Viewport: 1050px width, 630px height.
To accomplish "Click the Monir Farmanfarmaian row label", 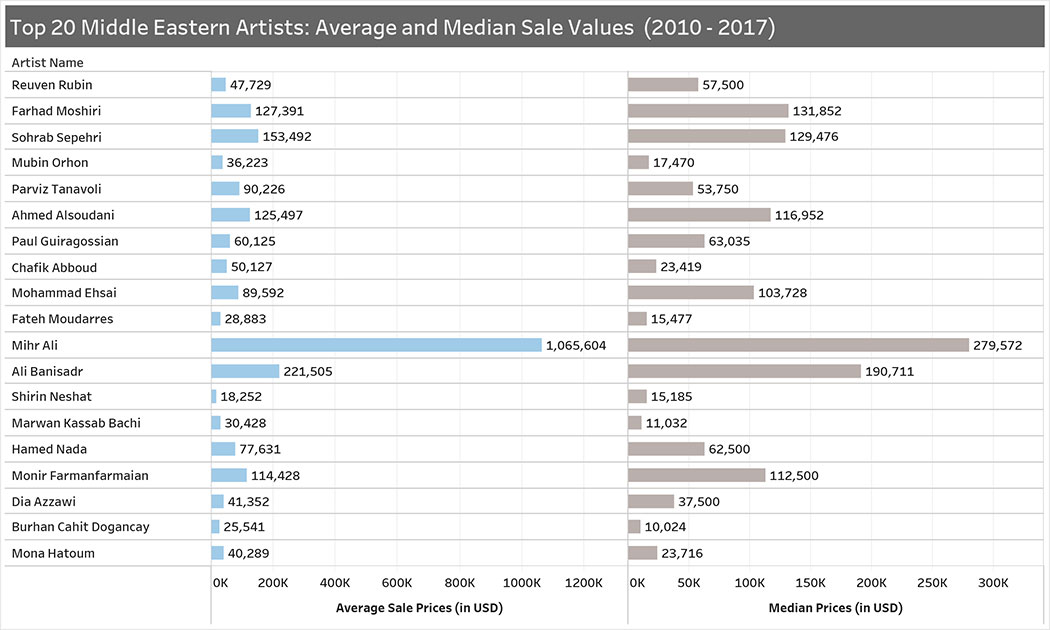I will tap(80, 475).
